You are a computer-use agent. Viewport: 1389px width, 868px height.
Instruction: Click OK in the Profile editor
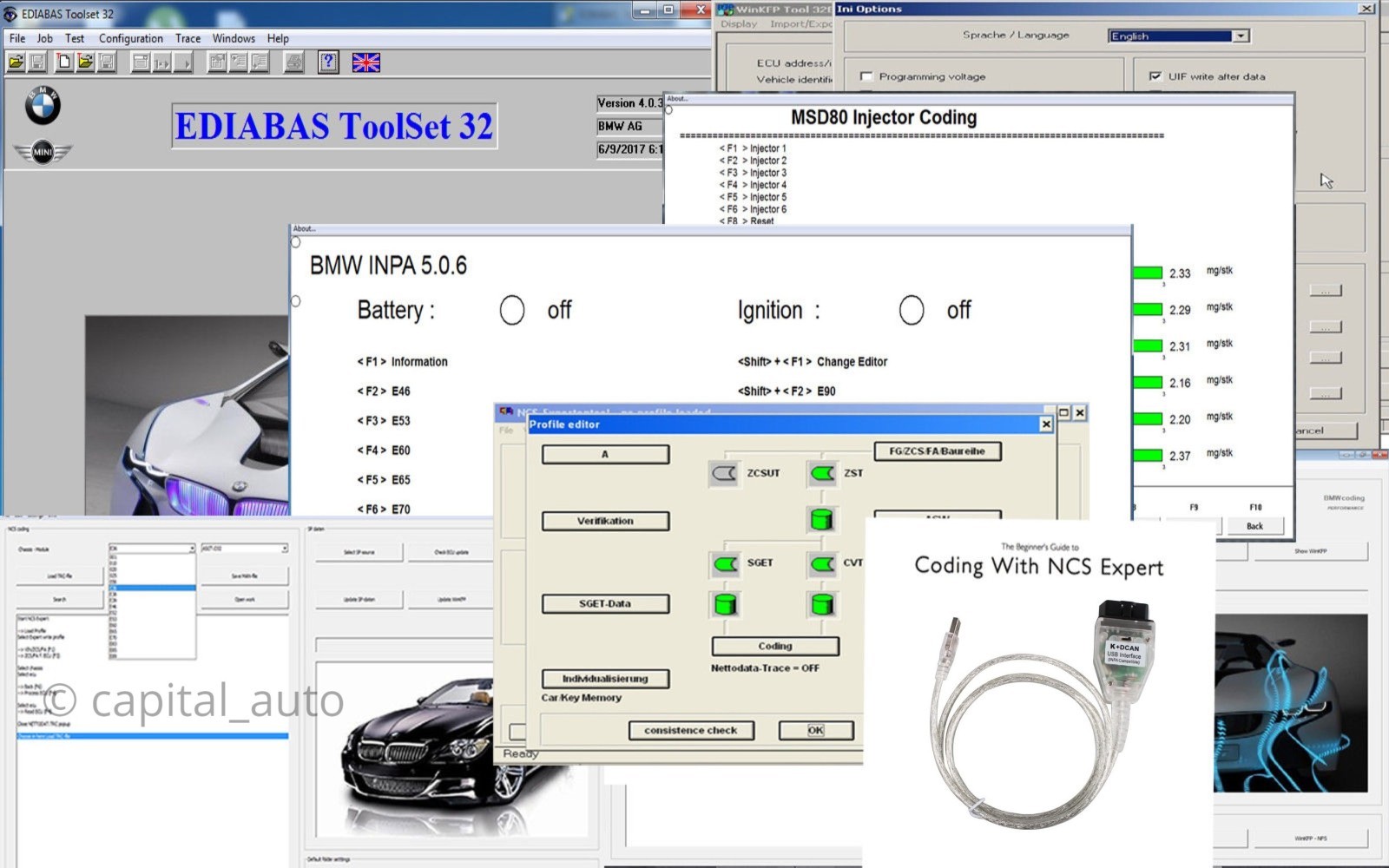tap(816, 731)
